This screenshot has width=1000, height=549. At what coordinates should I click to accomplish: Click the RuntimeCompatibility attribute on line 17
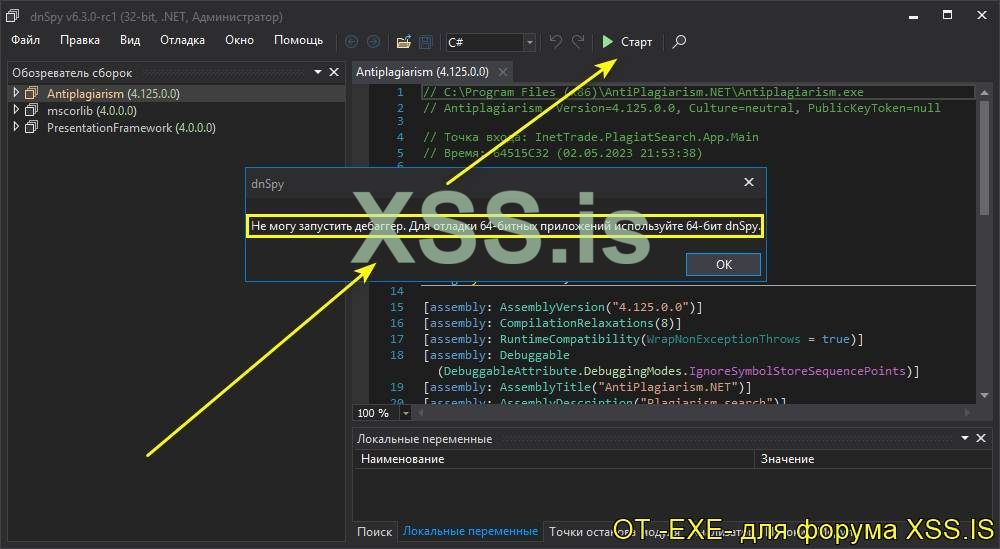(x=570, y=339)
